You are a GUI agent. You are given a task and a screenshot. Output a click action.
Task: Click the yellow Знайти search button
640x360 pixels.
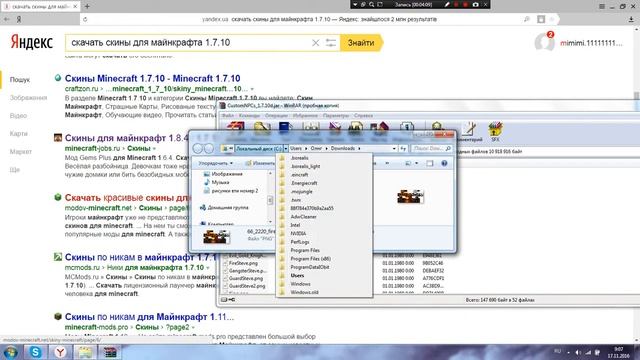click(361, 43)
